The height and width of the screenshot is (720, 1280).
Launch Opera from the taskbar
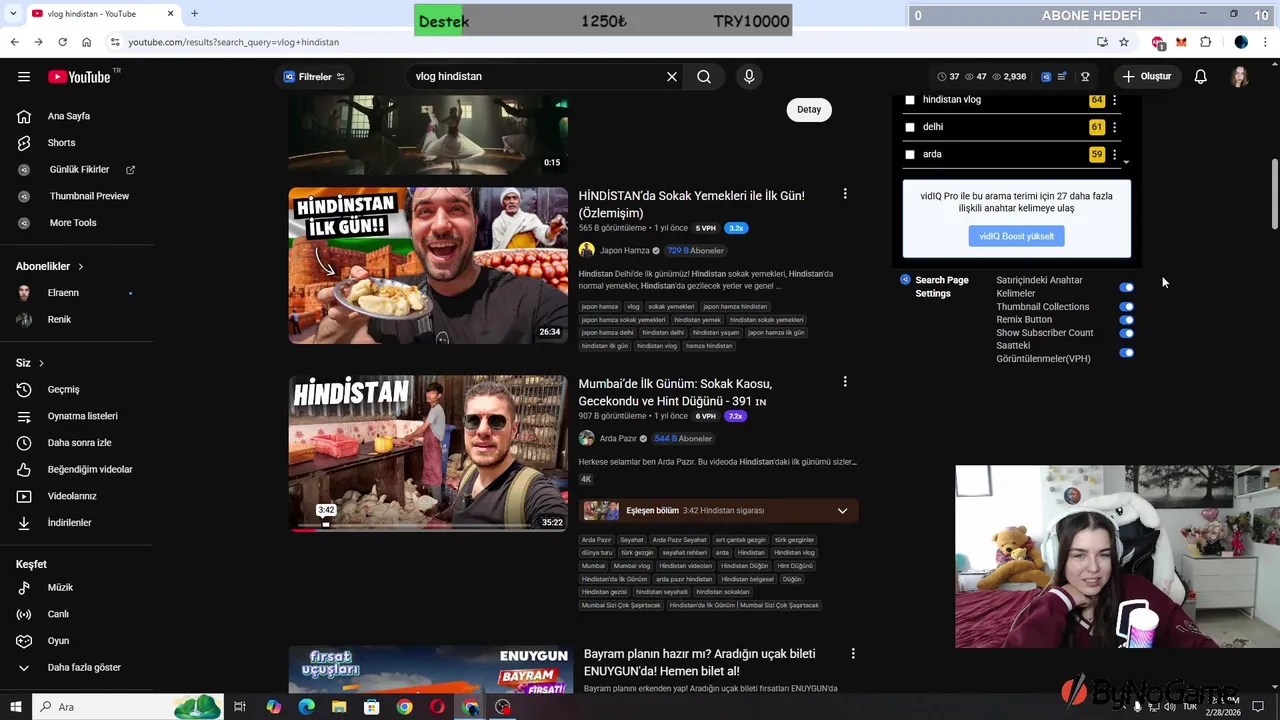[437, 707]
